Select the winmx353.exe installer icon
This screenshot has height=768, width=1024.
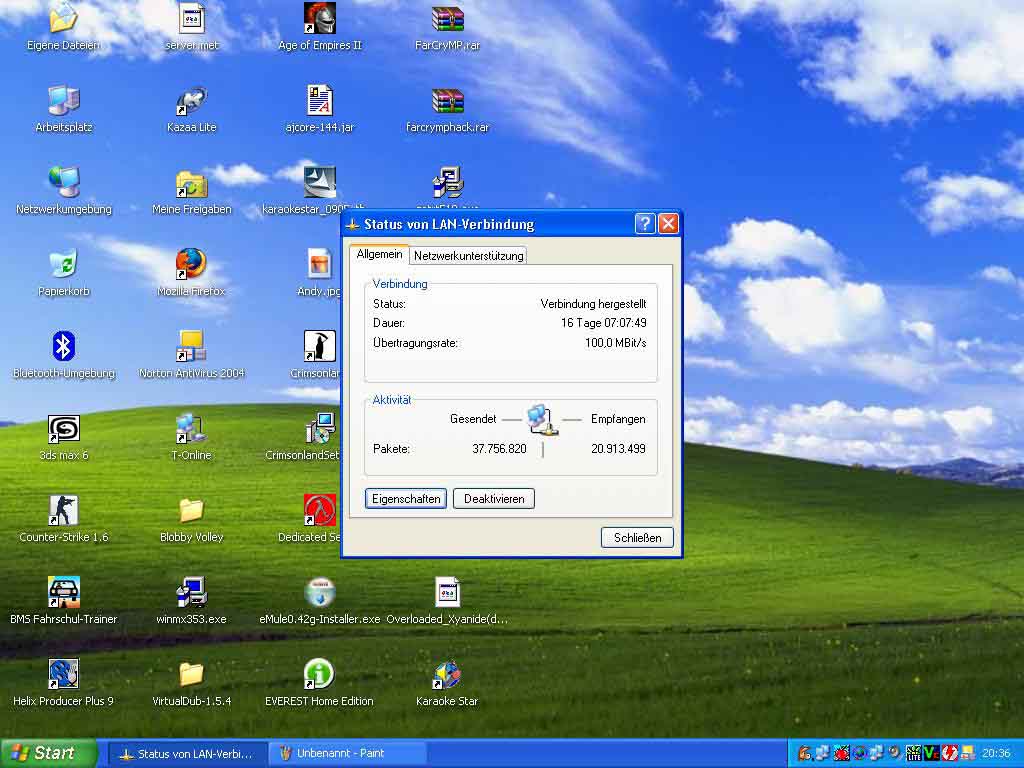191,601
